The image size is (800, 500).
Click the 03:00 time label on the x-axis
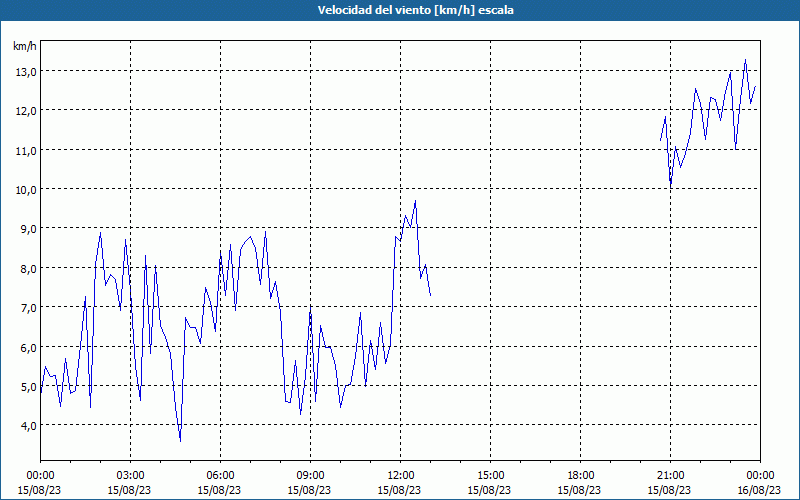coord(130,476)
